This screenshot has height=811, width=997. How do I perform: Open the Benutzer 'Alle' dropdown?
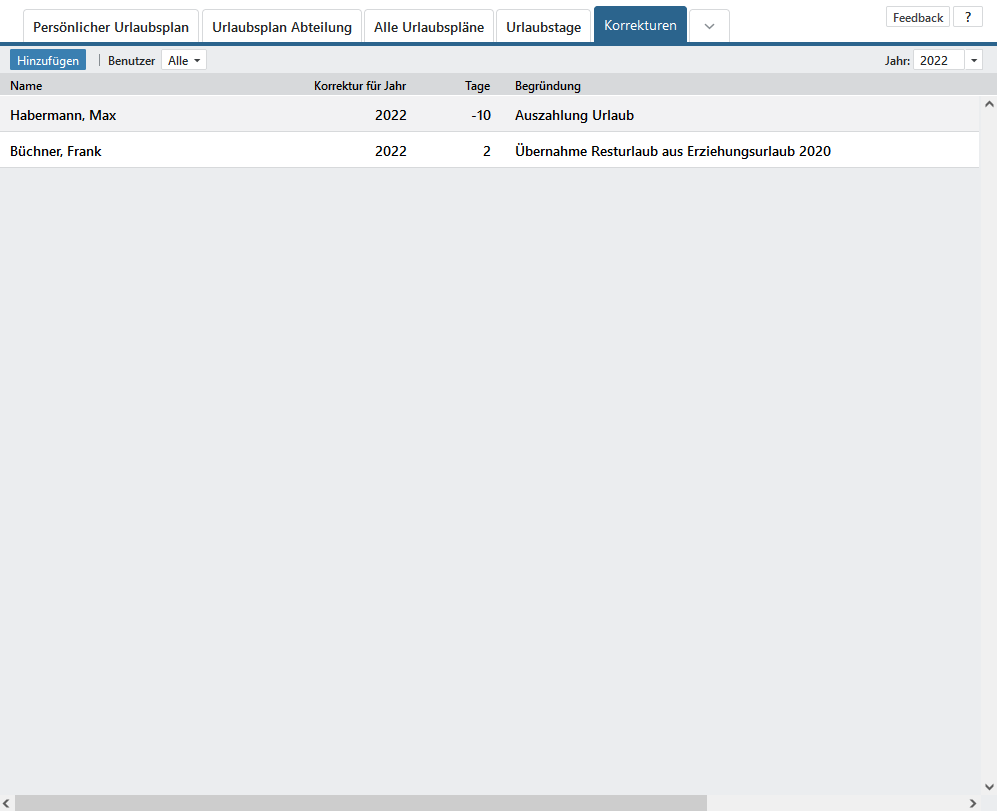[184, 61]
